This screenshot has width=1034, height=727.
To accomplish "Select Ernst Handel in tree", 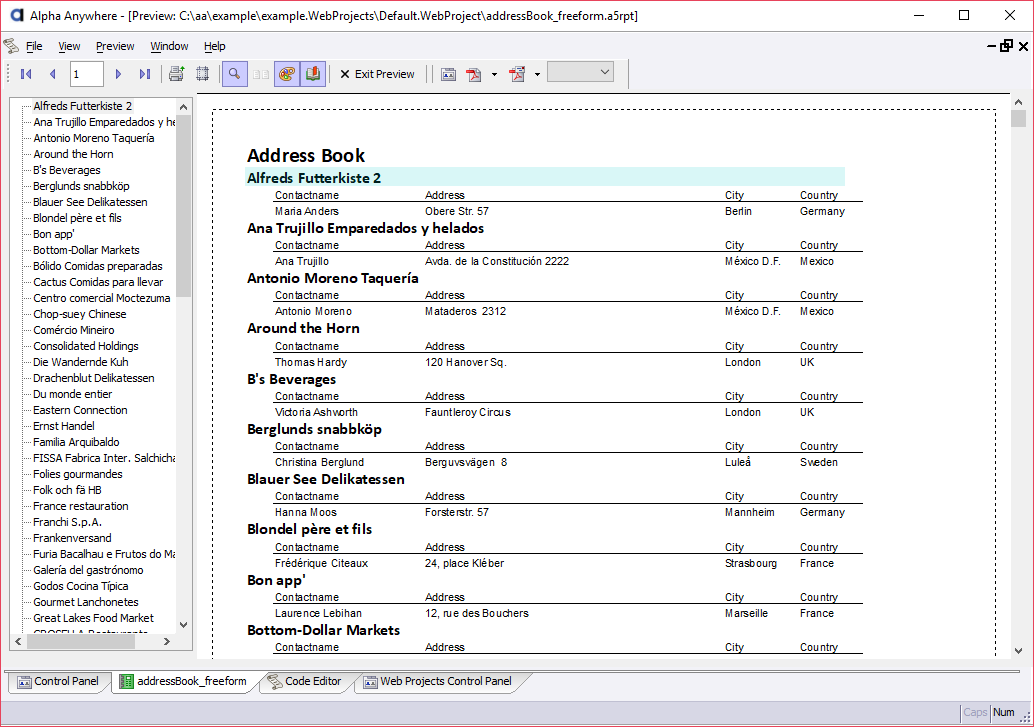I will click(x=64, y=426).
